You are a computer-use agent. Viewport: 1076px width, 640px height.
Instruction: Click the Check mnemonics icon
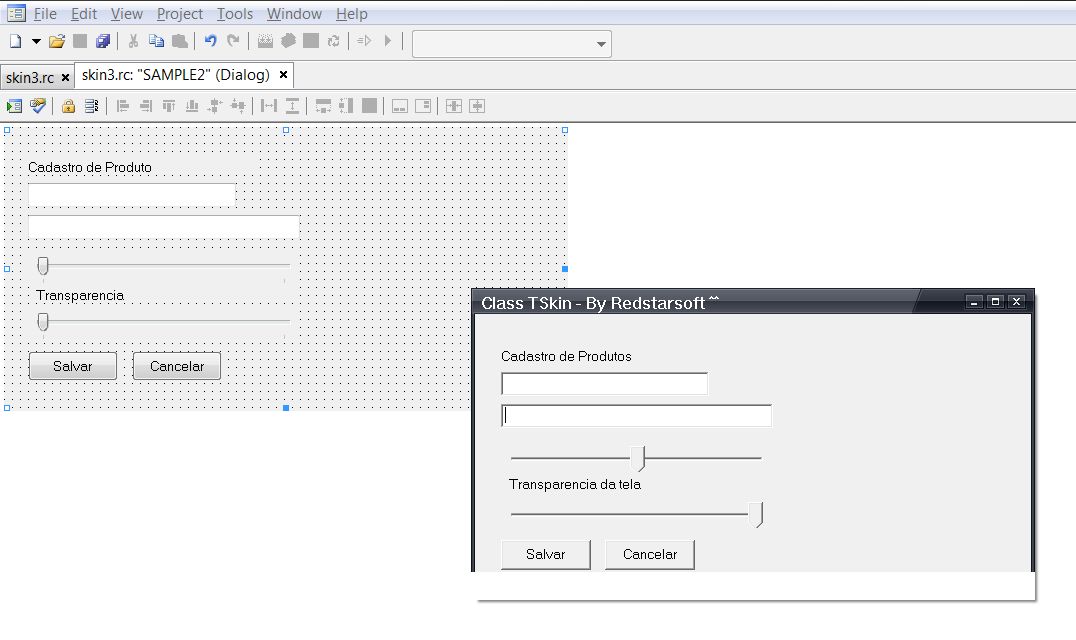(x=38, y=106)
